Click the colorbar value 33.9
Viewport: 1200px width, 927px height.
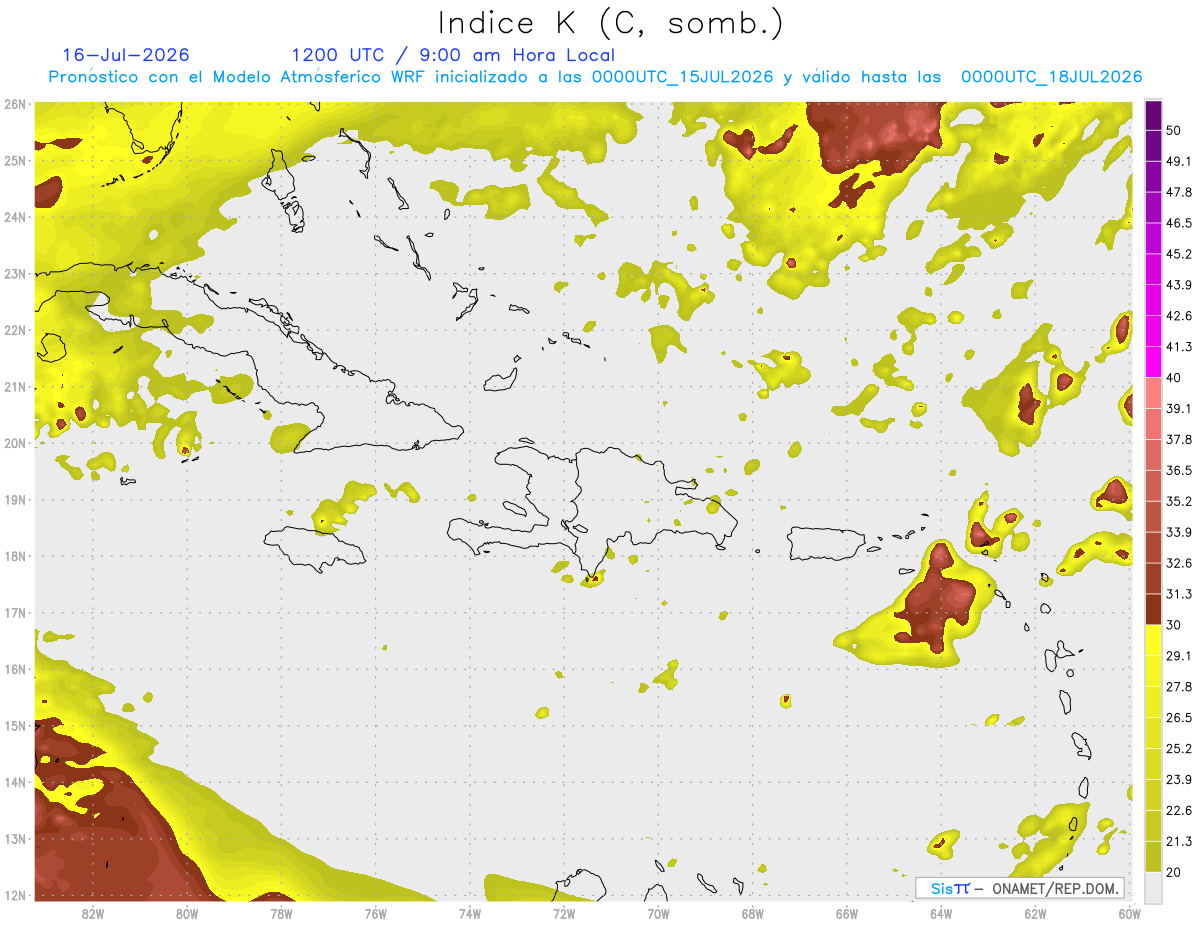[x=1179, y=532]
